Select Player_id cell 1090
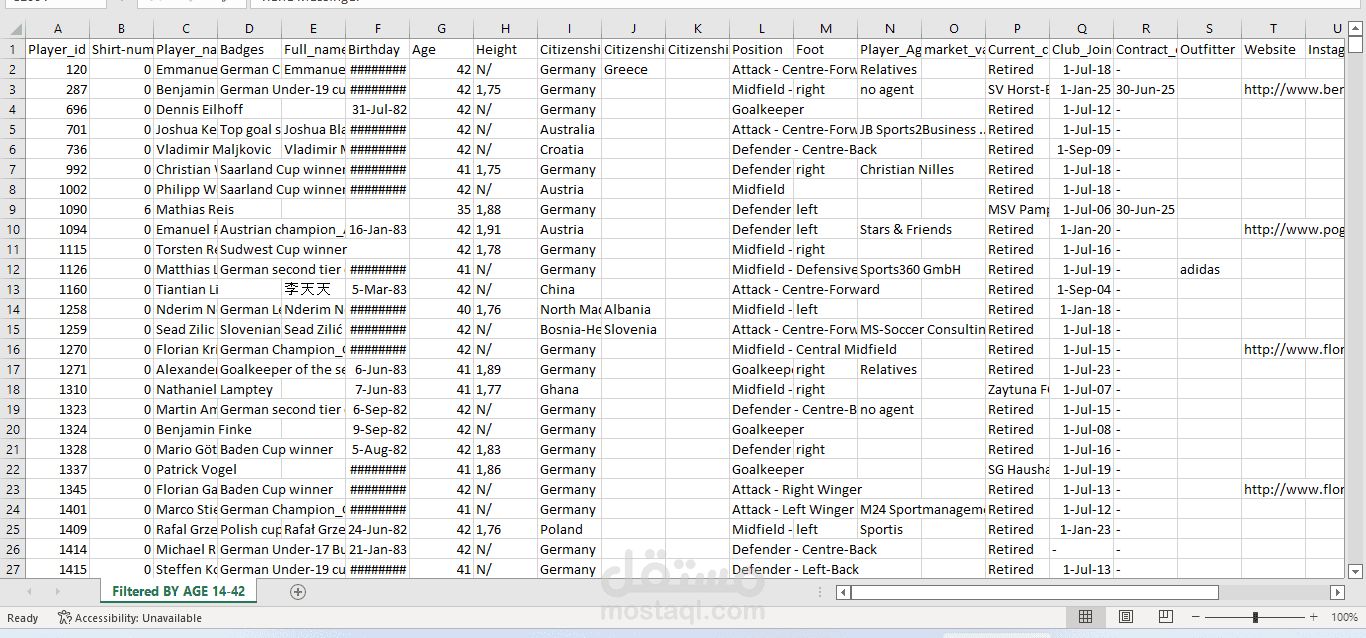 tap(58, 209)
